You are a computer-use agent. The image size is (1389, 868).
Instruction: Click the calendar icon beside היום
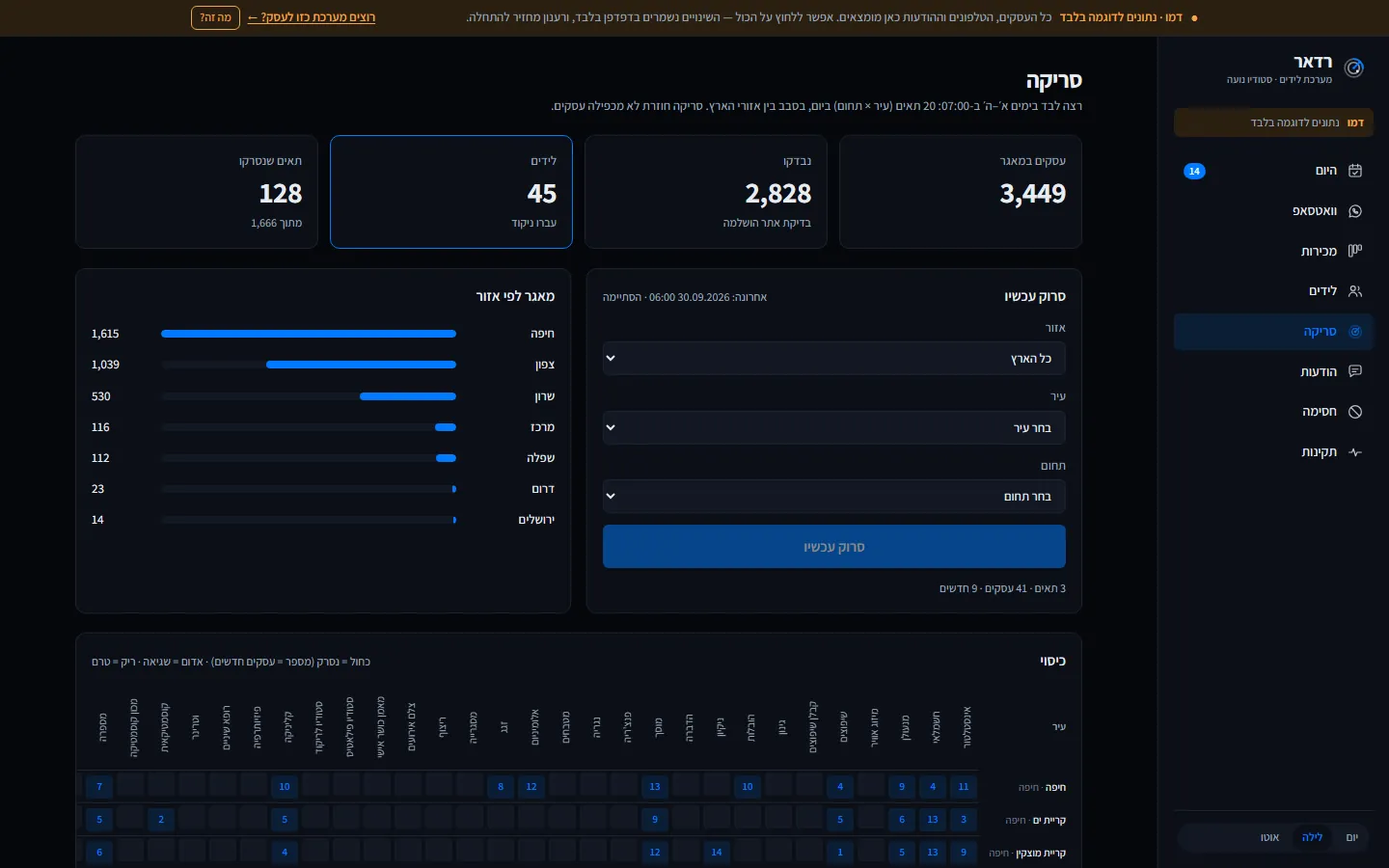tap(1355, 171)
